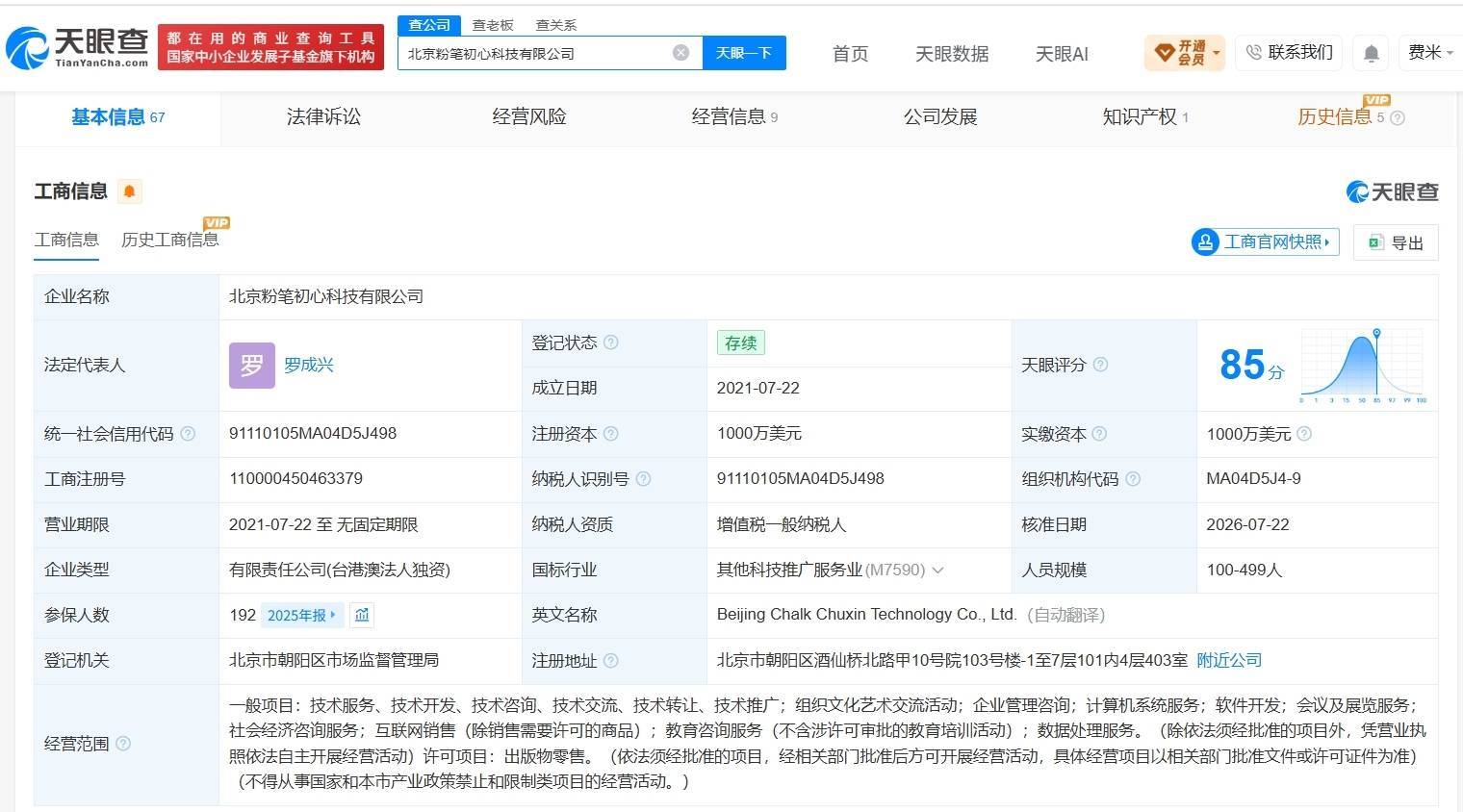The image size is (1463, 812).
Task: Click the credit code 91110105MA04D5J498 in 统一社会信用代码 row
Action: 313,434
